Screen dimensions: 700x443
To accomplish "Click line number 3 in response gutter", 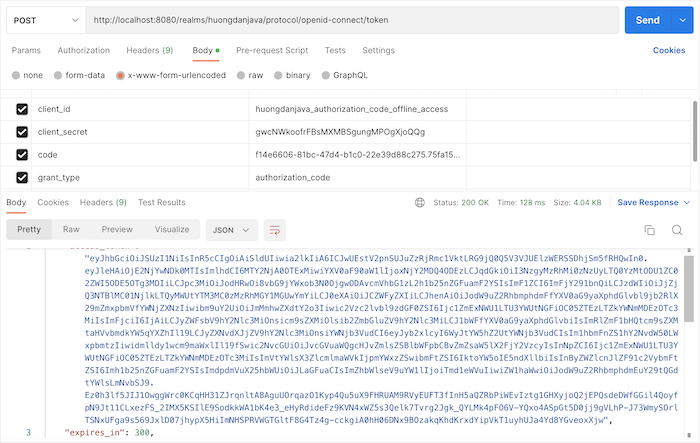I will 29,432.
